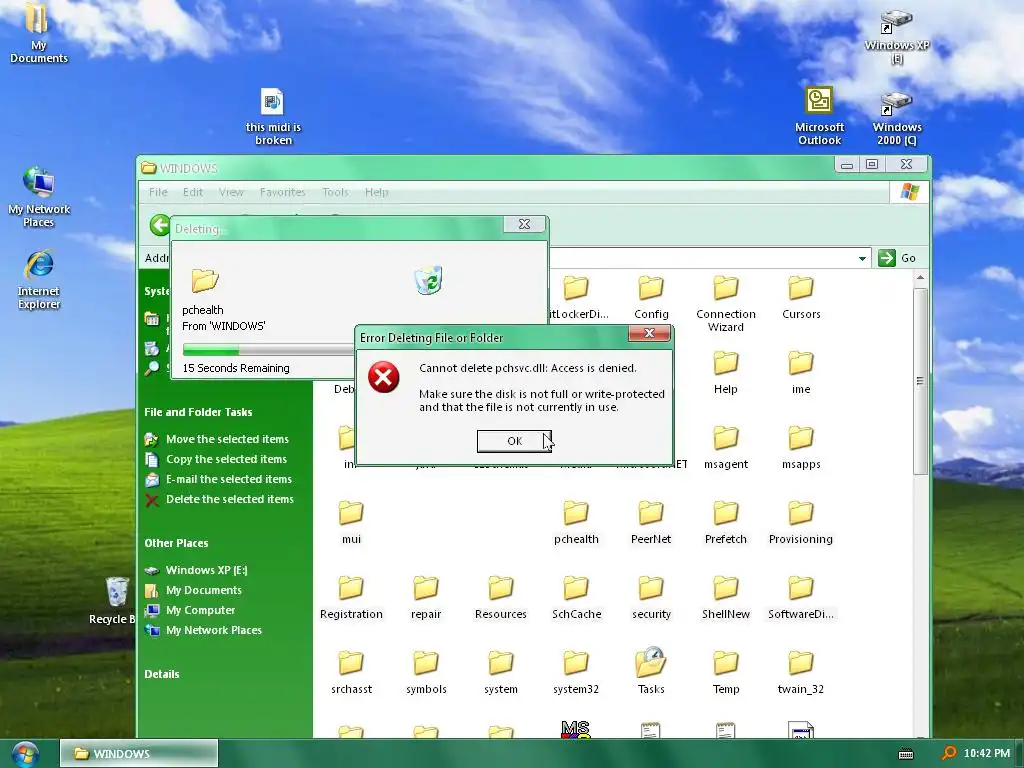Image resolution: width=1024 pixels, height=768 pixels.
Task: Click the green Back arrow button
Action: click(x=159, y=225)
